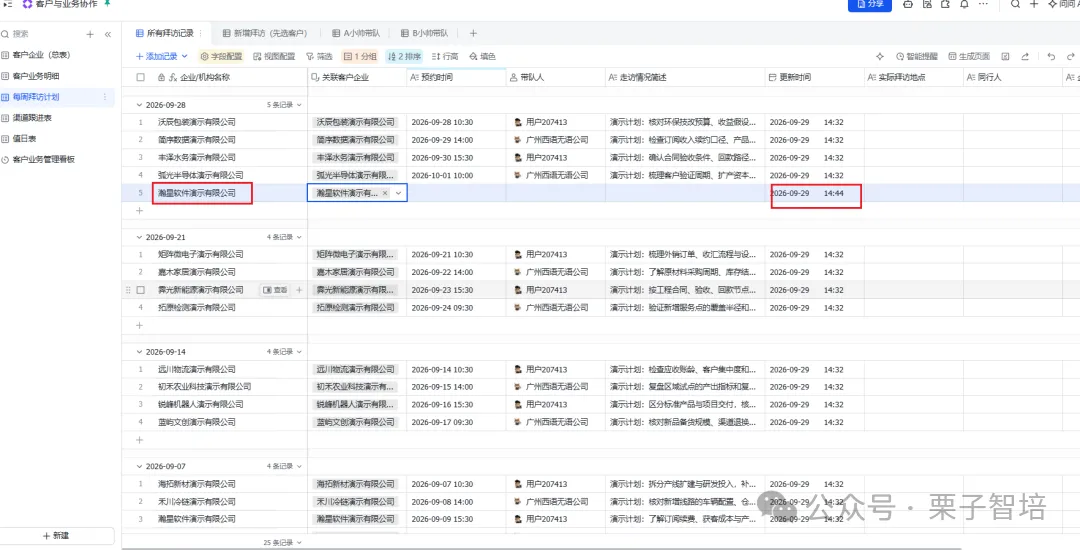The width and height of the screenshot is (1080, 550).
Task: Open menu dots on 所有拜访记录 tab
Action: (200, 33)
